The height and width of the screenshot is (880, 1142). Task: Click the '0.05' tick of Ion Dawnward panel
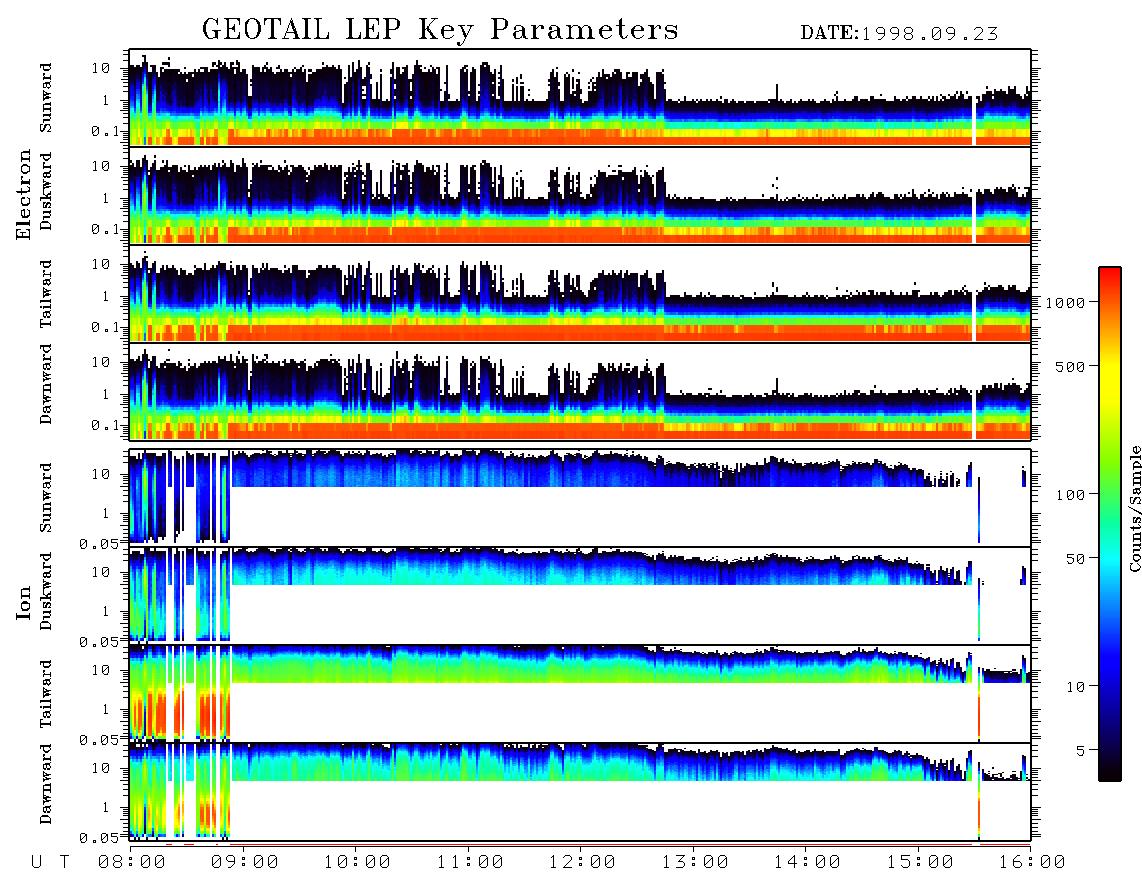[x=100, y=838]
